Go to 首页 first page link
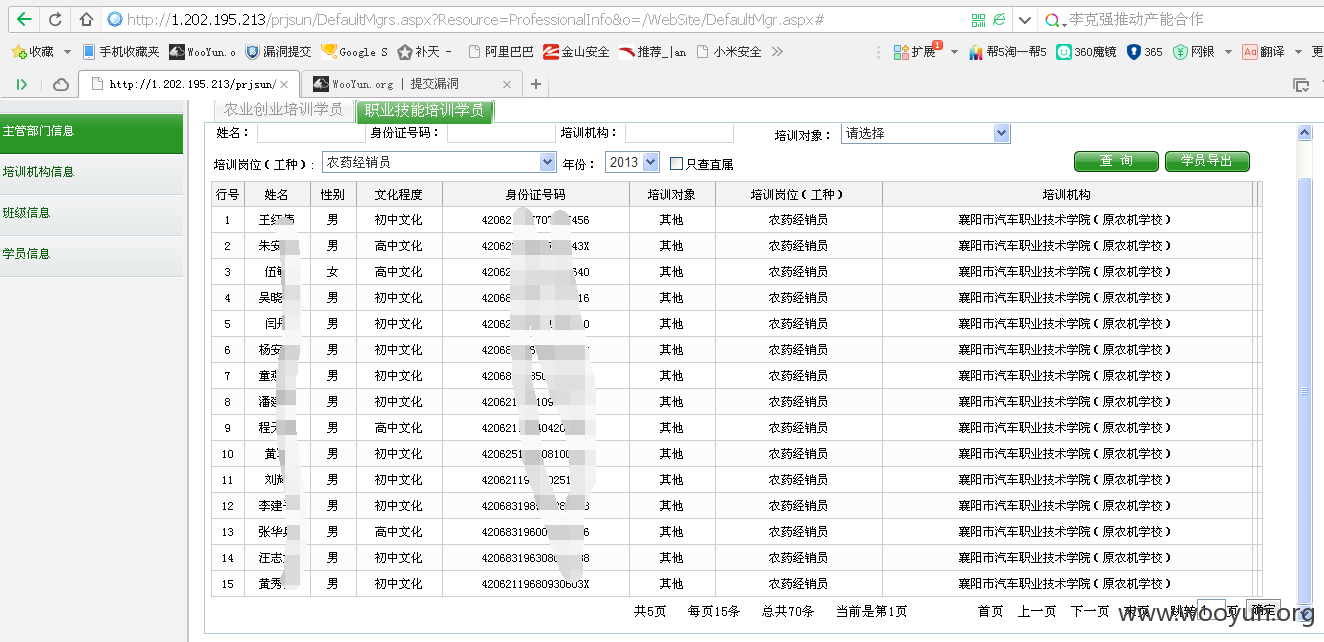This screenshot has width=1324, height=642. click(990, 611)
